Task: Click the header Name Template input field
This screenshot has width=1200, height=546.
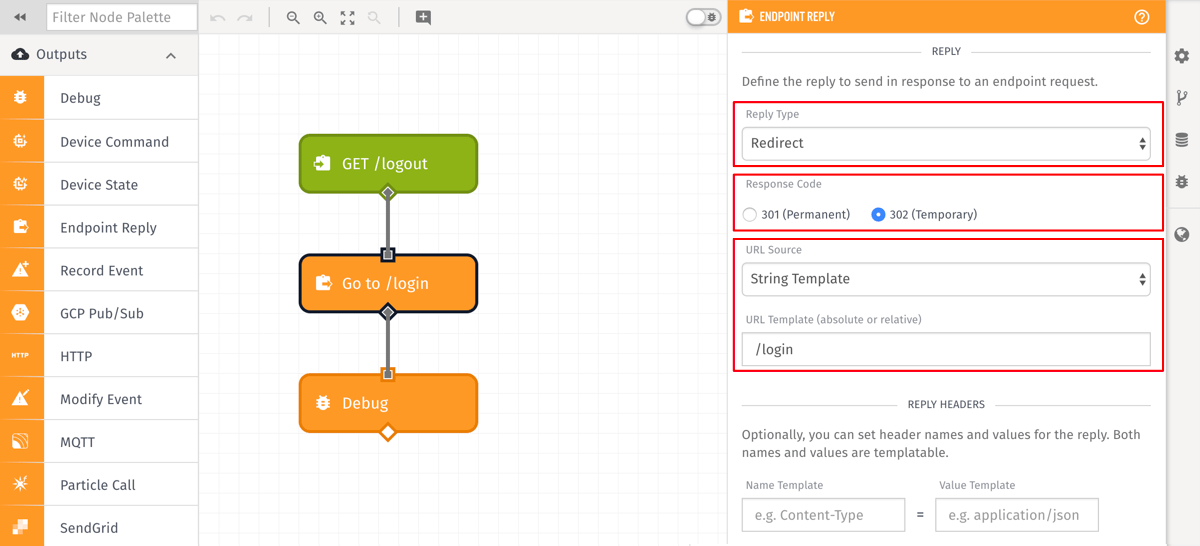Action: click(x=823, y=515)
